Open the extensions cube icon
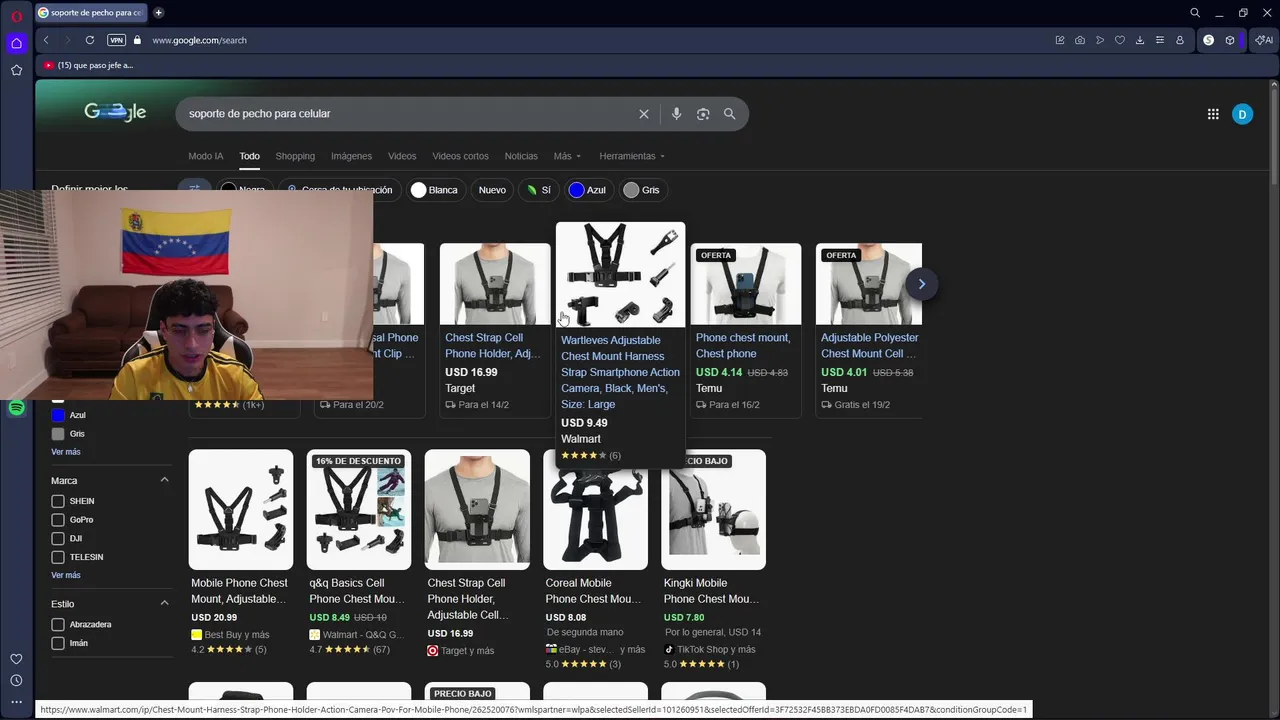The image size is (1280, 720). tap(1230, 40)
